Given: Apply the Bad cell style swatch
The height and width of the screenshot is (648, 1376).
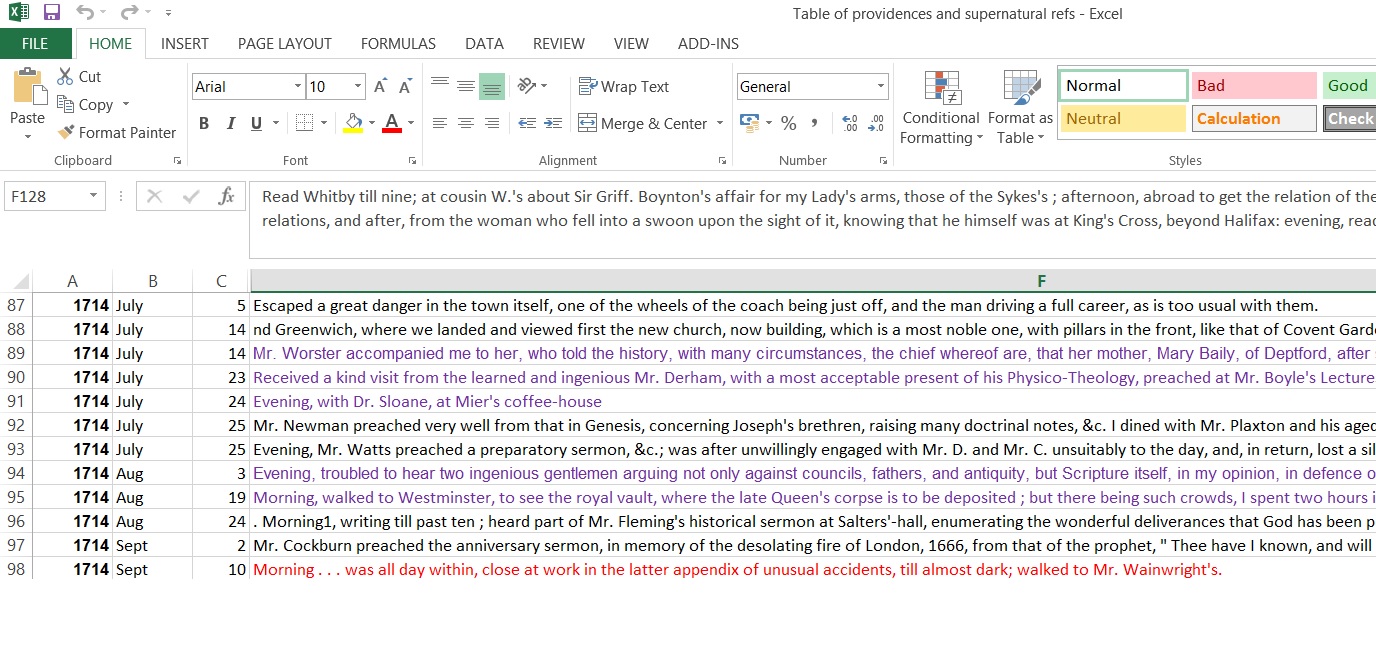Looking at the screenshot, I should (1254, 86).
